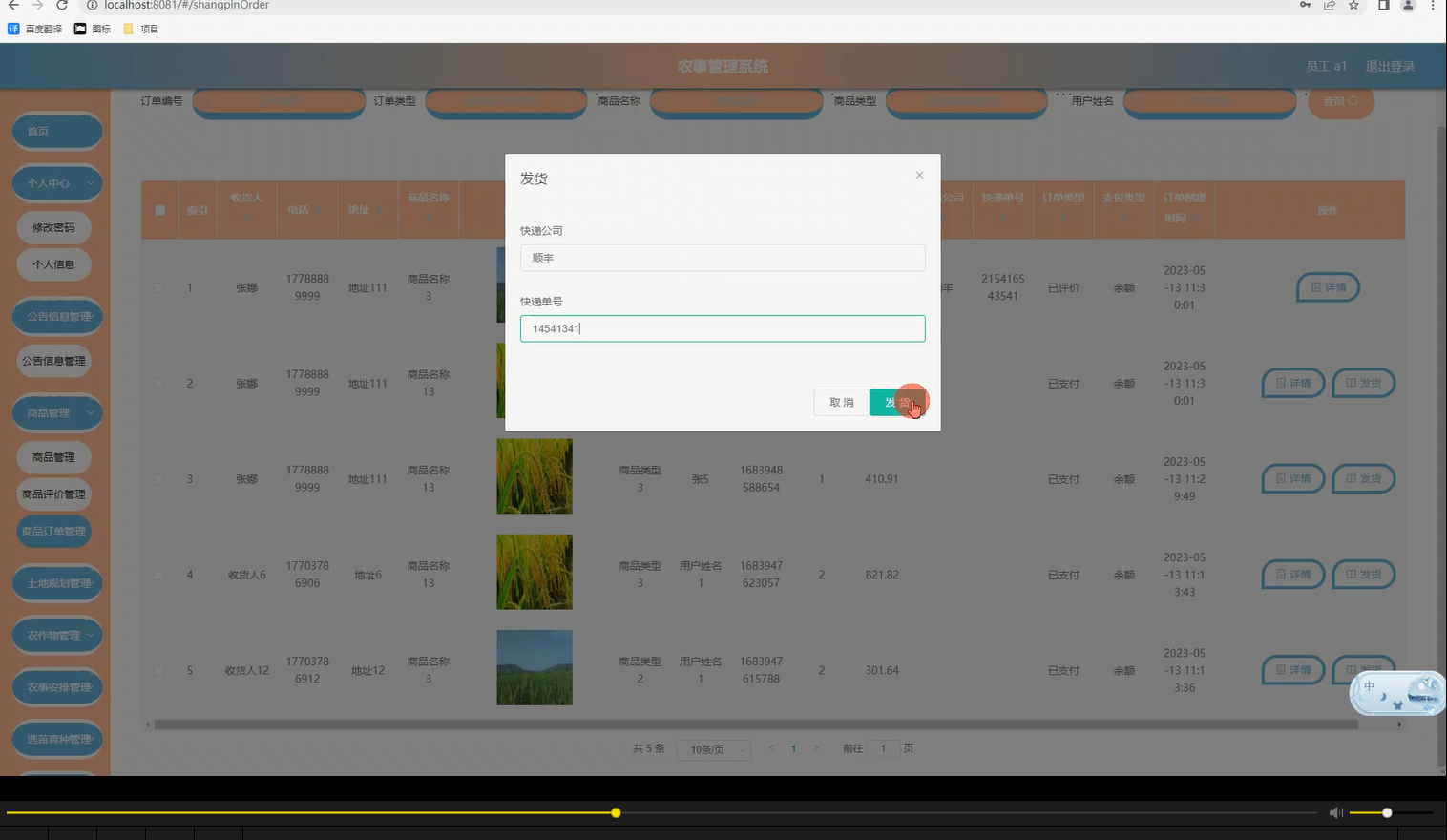This screenshot has height=840, width=1447.
Task: Click the 订单编号 search input
Action: (279, 101)
